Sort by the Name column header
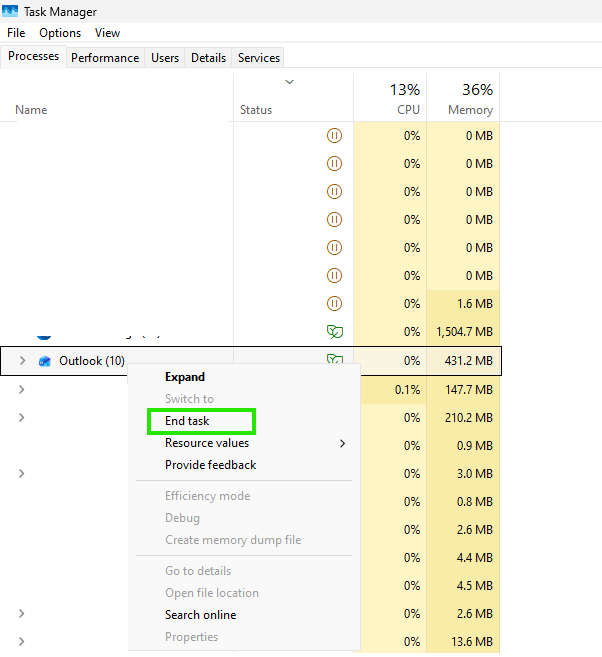Screen dimensions: 602x657 [31, 110]
